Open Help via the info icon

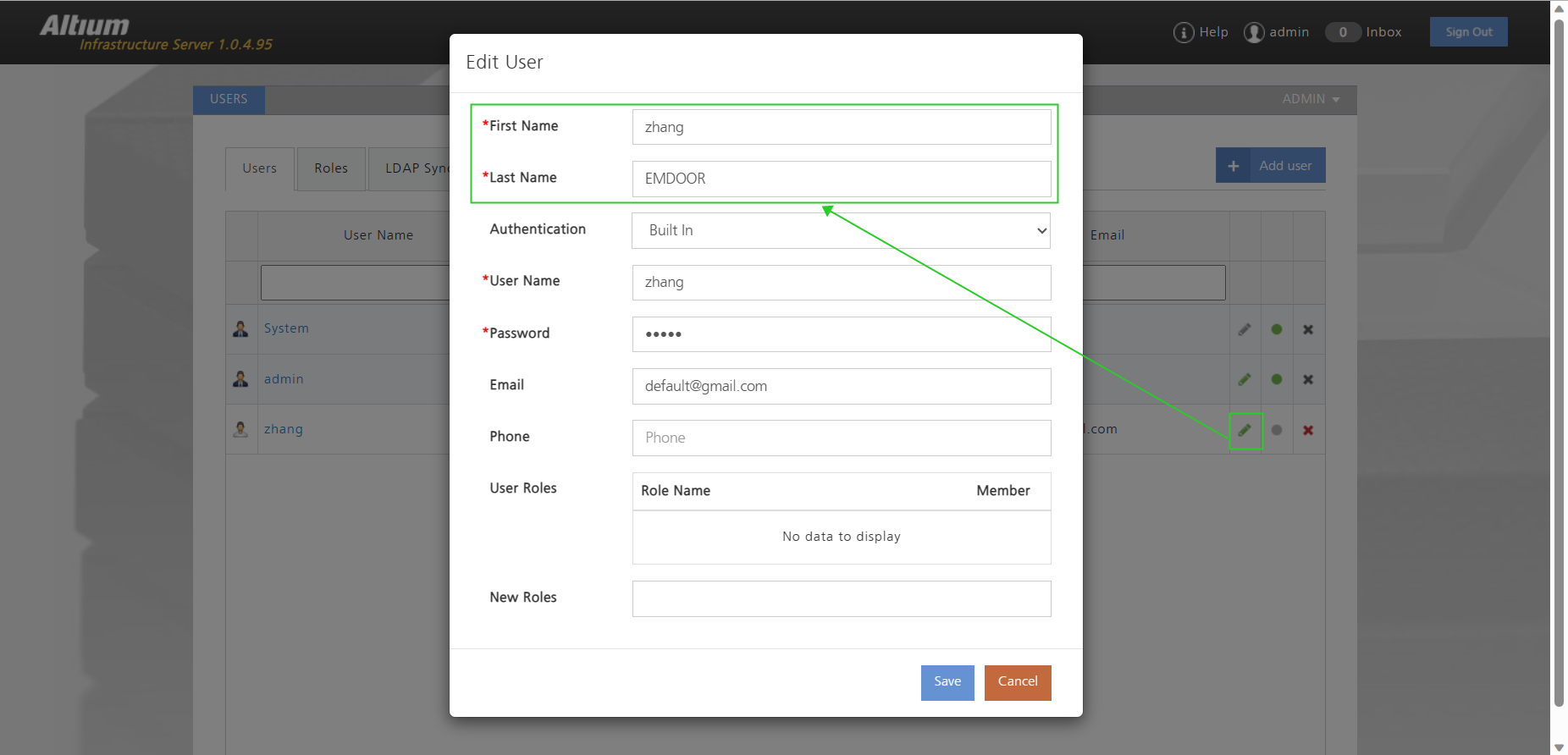click(1183, 32)
